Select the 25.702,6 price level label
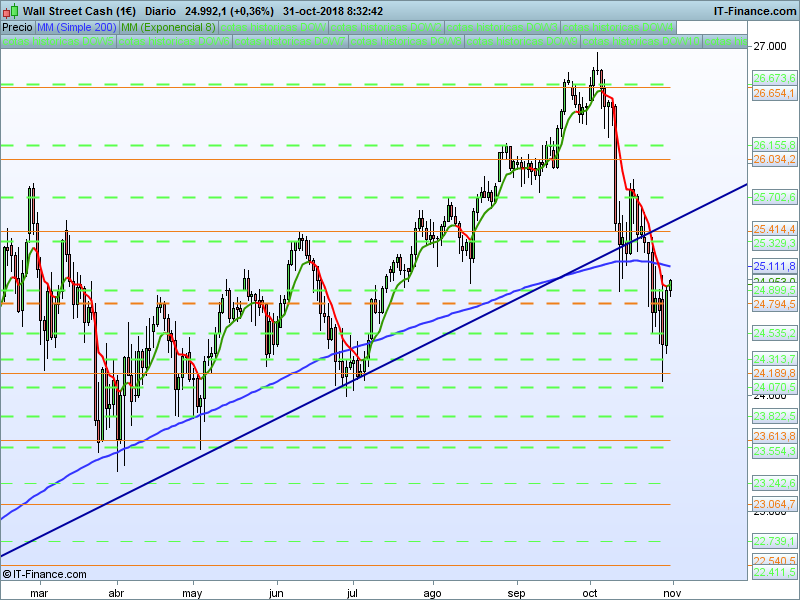800x600 pixels. pyautogui.click(x=774, y=197)
